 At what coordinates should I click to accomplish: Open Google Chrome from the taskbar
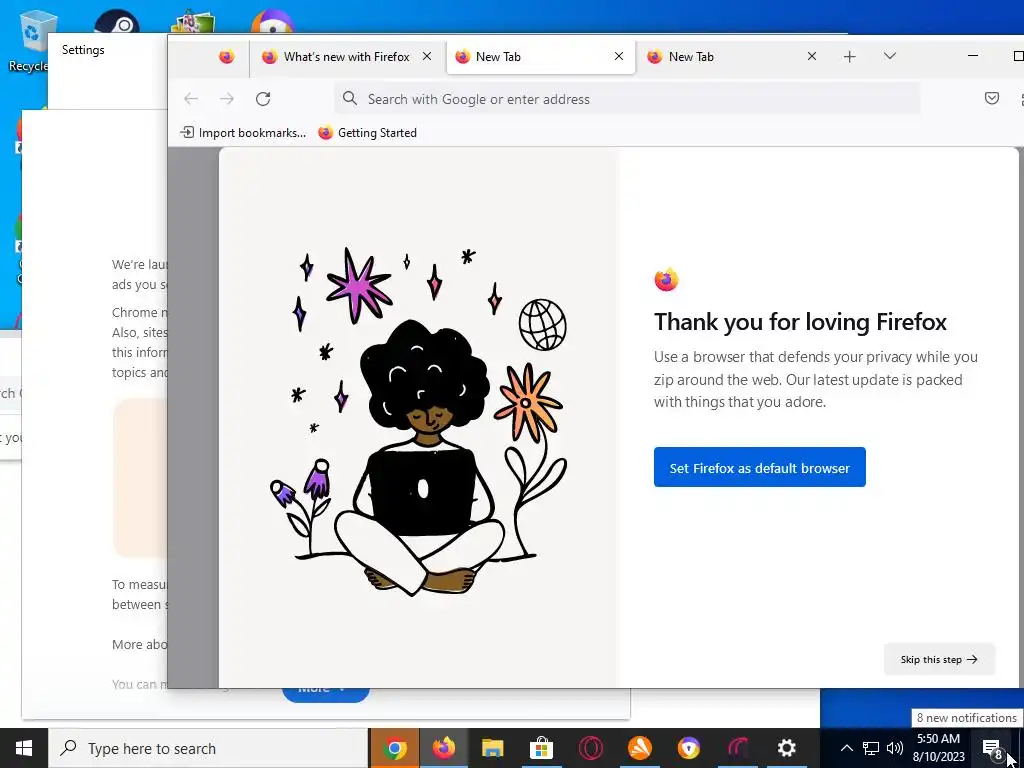395,748
